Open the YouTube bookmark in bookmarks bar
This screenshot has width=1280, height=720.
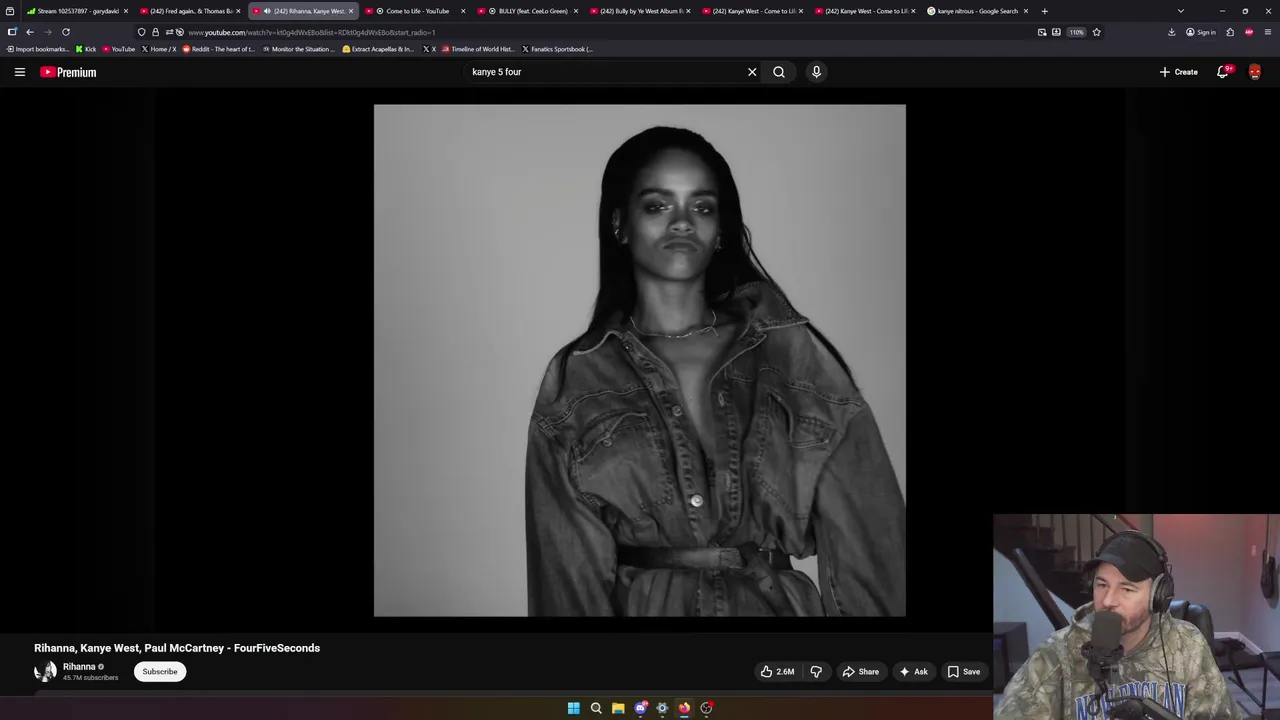tap(119, 49)
